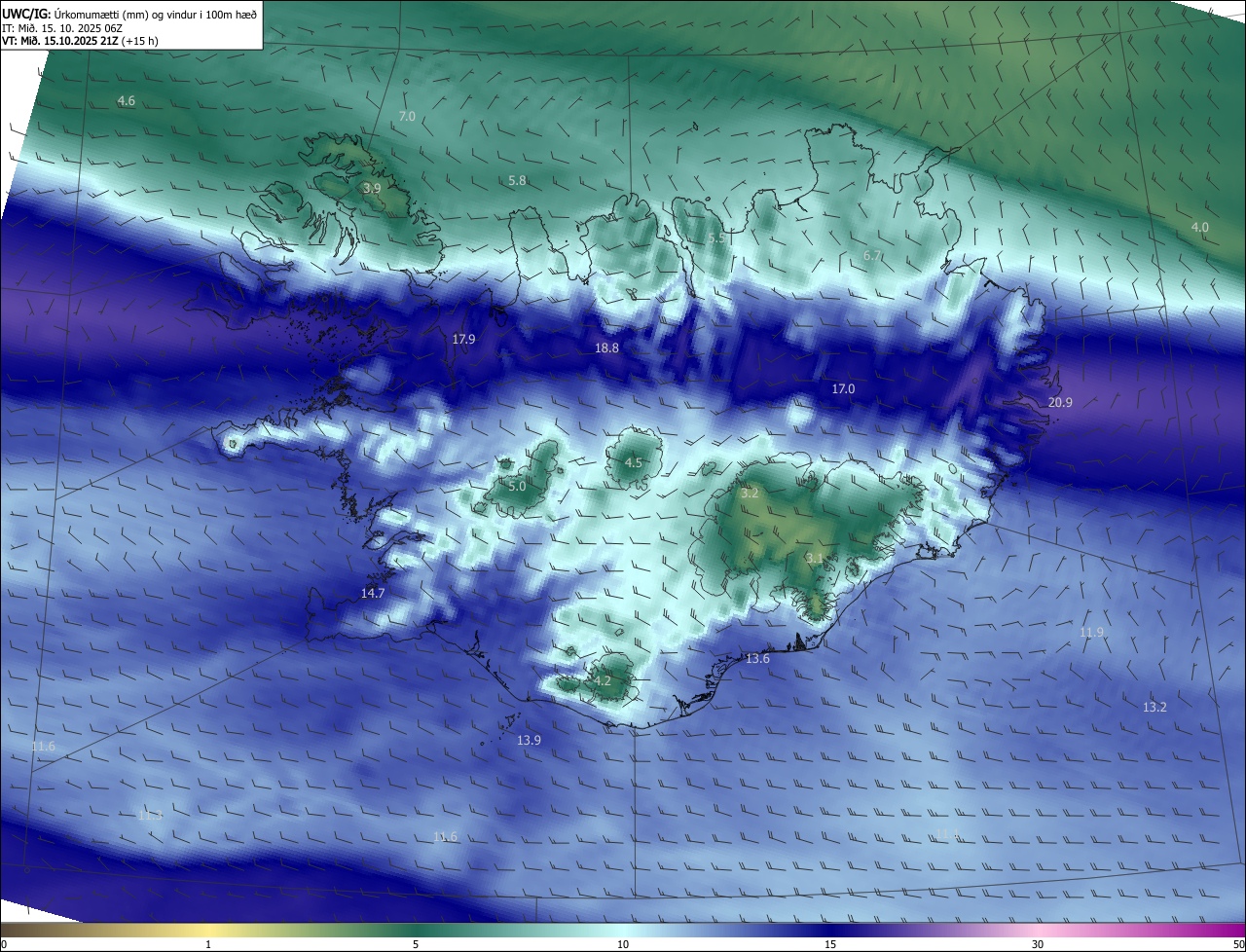1246x952 pixels.
Task: Click the 30 tick on the color scale
Action: (x=1038, y=945)
